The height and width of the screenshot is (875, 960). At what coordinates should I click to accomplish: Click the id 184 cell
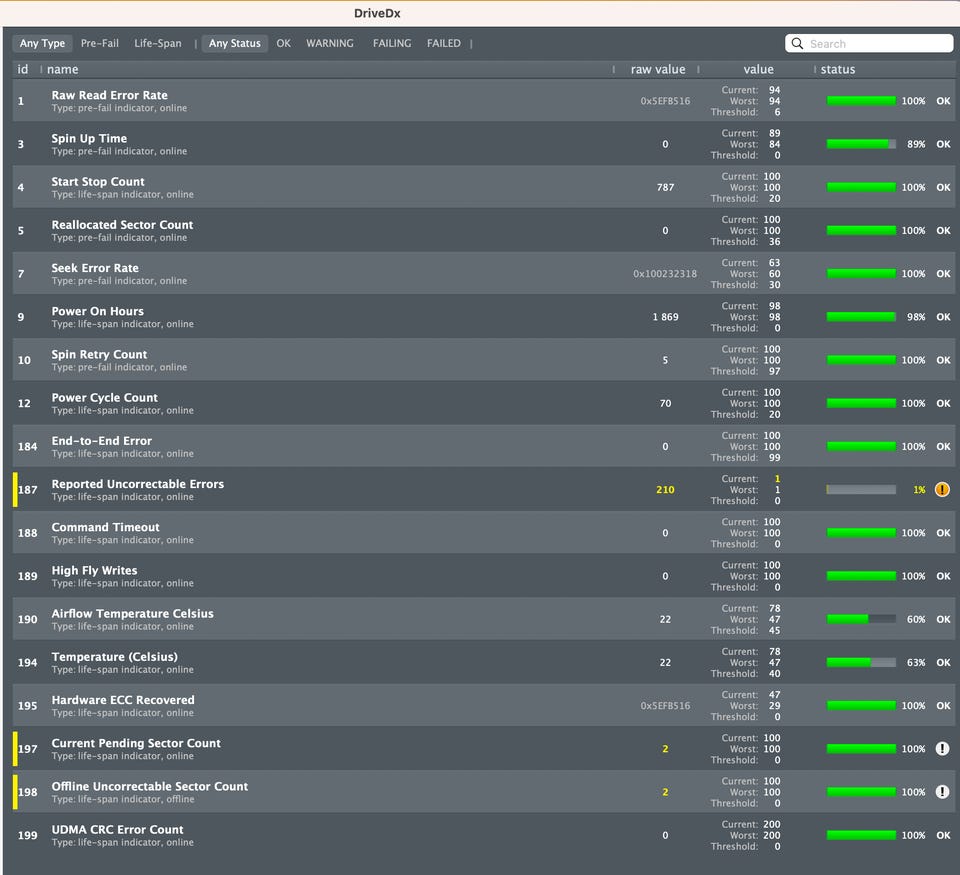tap(28, 446)
